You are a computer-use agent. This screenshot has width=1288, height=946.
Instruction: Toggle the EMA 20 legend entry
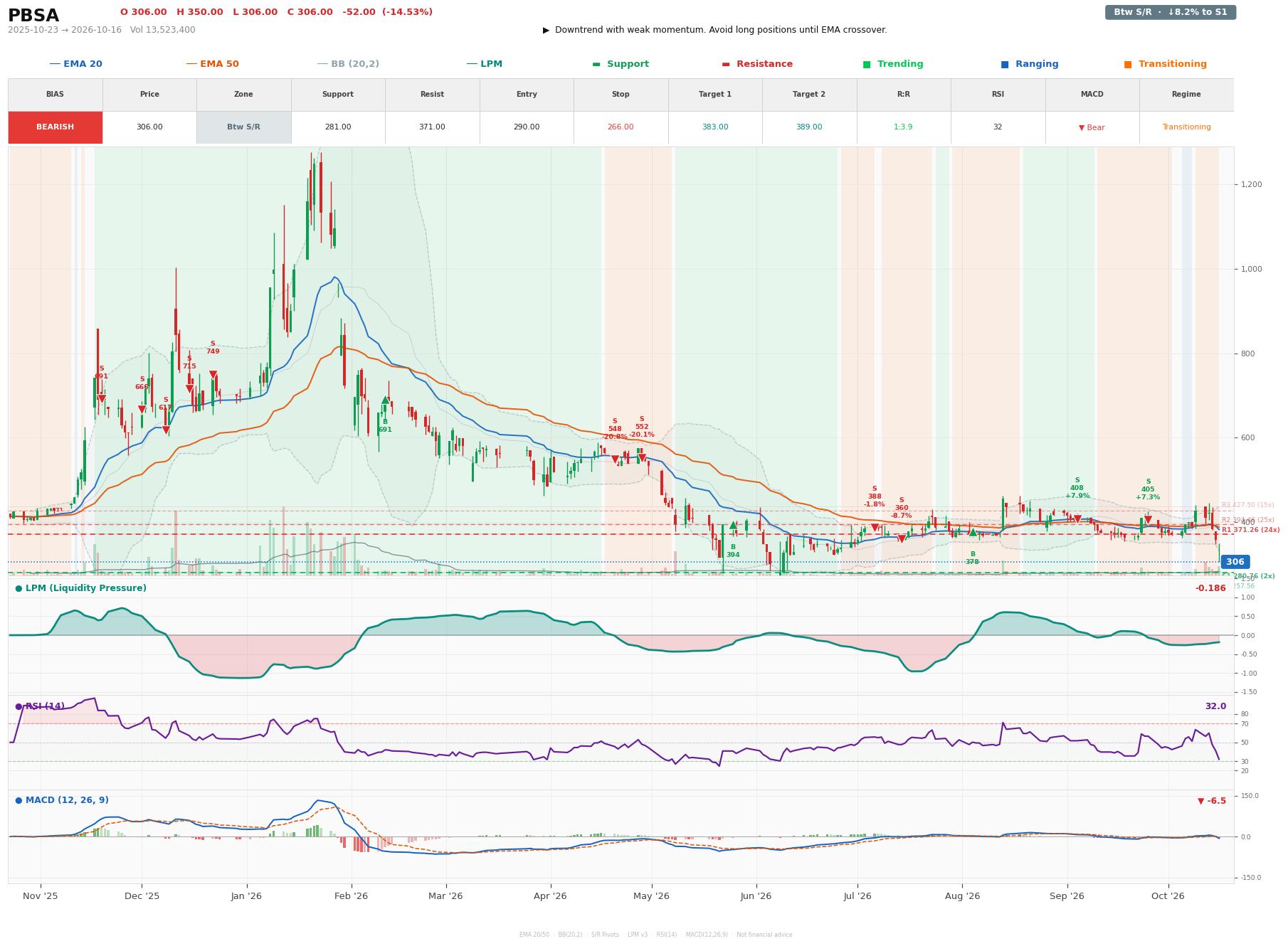pyautogui.click(x=75, y=64)
